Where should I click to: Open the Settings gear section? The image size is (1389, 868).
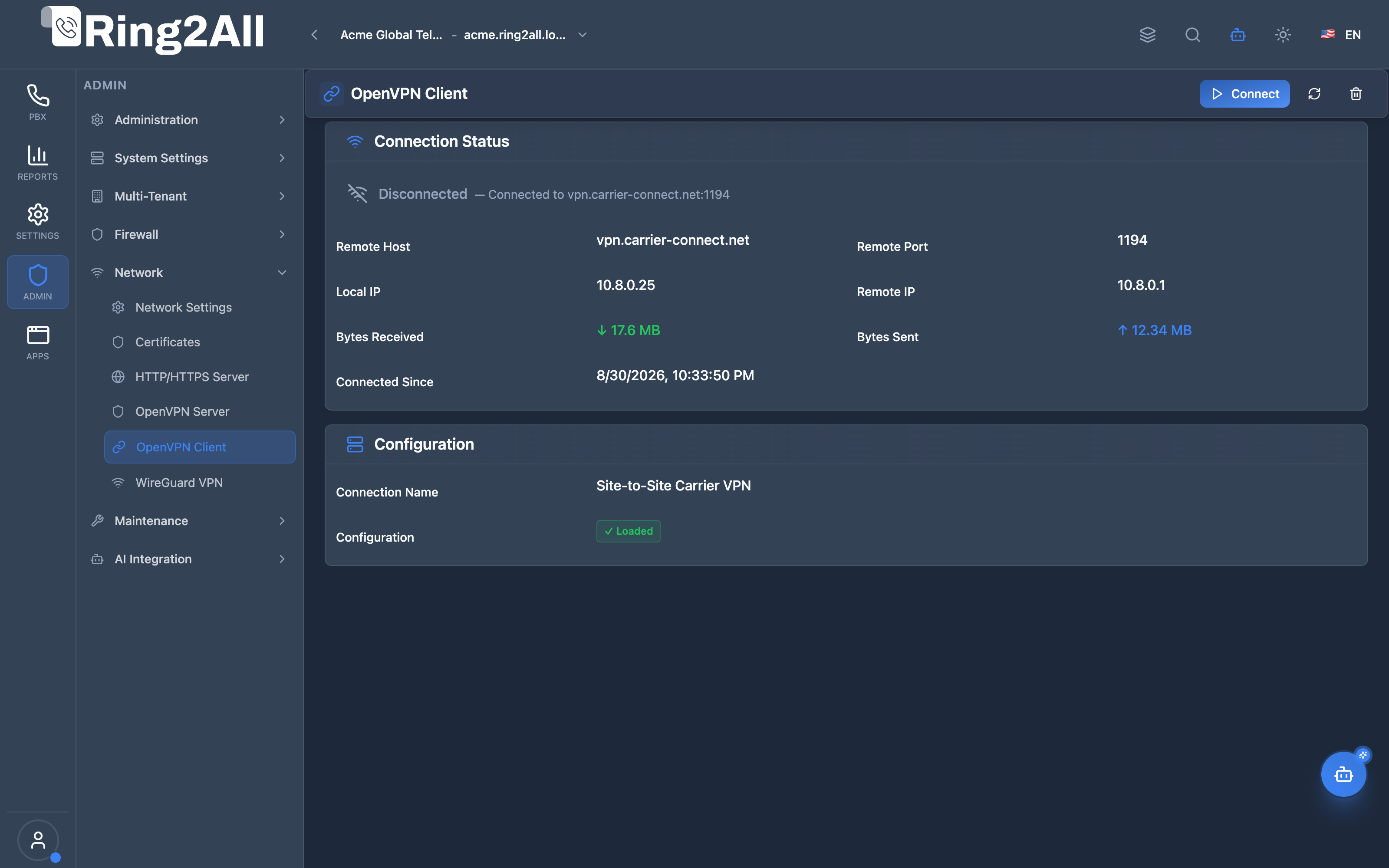37,222
